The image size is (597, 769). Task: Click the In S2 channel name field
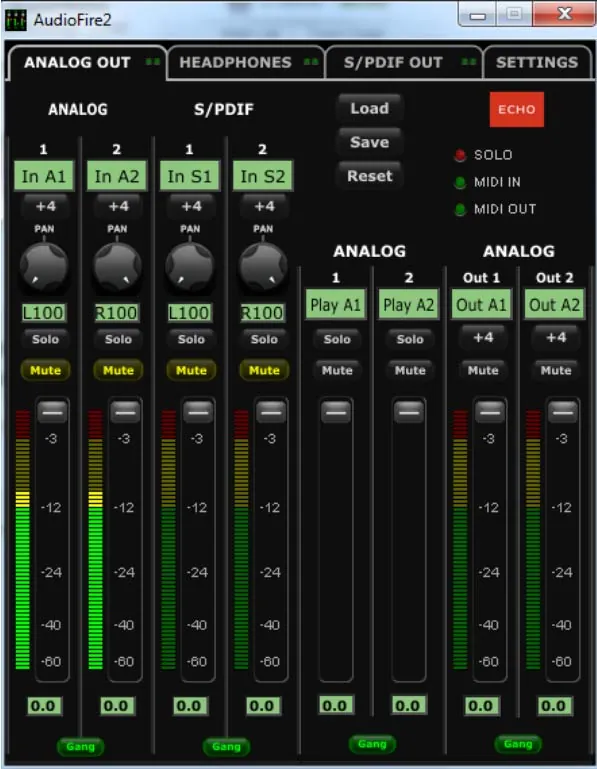[x=263, y=176]
